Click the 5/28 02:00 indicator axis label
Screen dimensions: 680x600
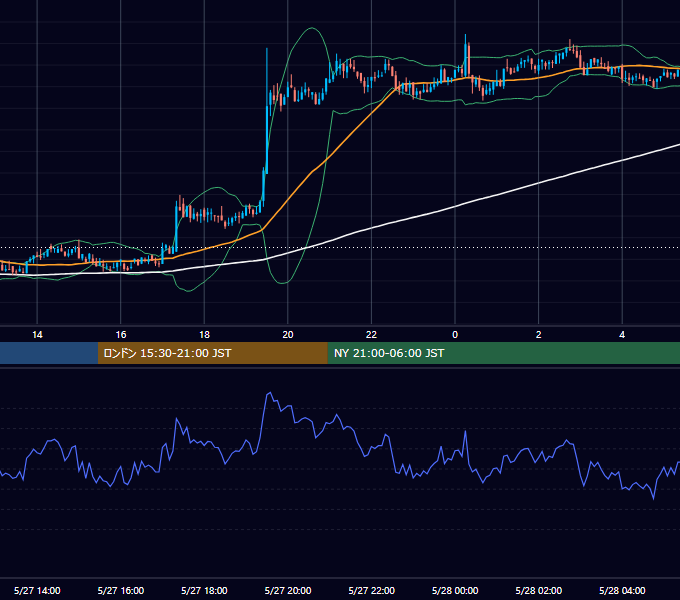click(x=539, y=590)
